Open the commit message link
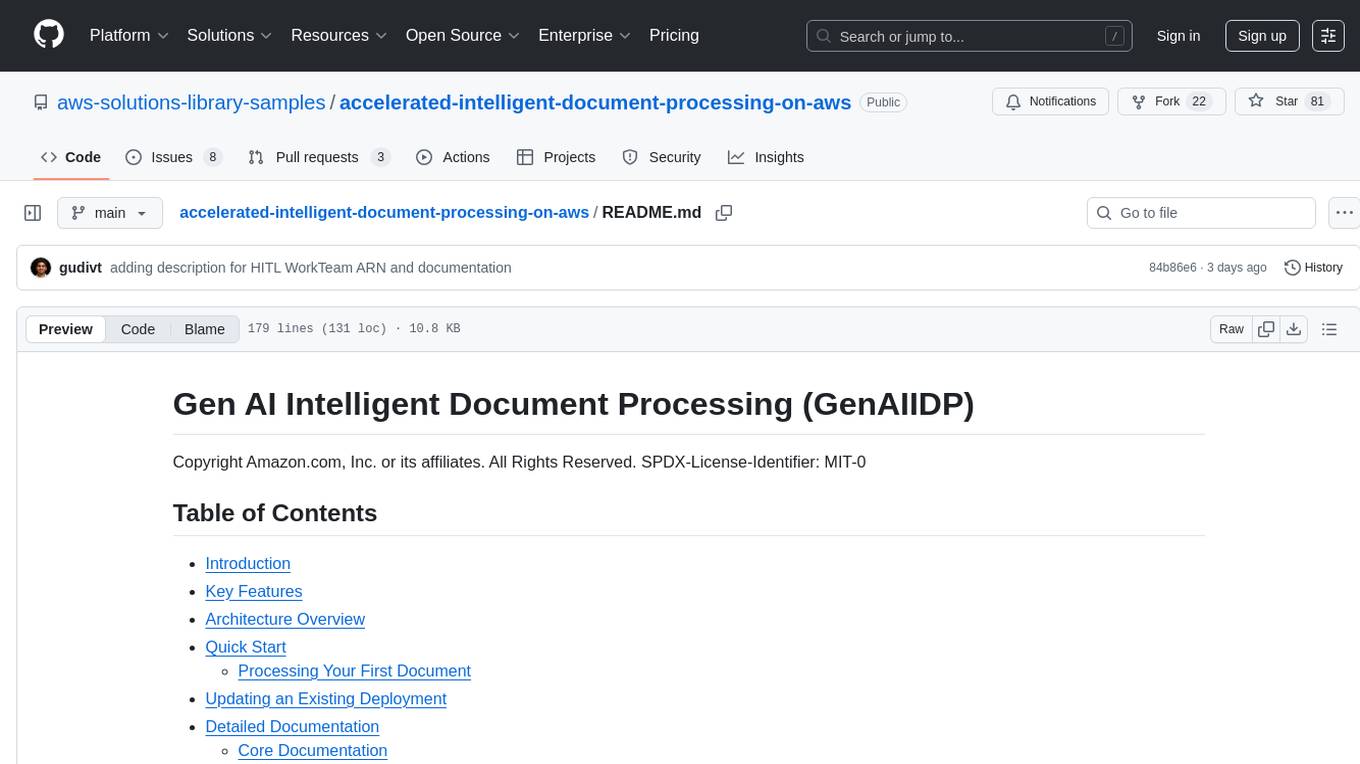This screenshot has height=764, width=1360. pos(310,267)
